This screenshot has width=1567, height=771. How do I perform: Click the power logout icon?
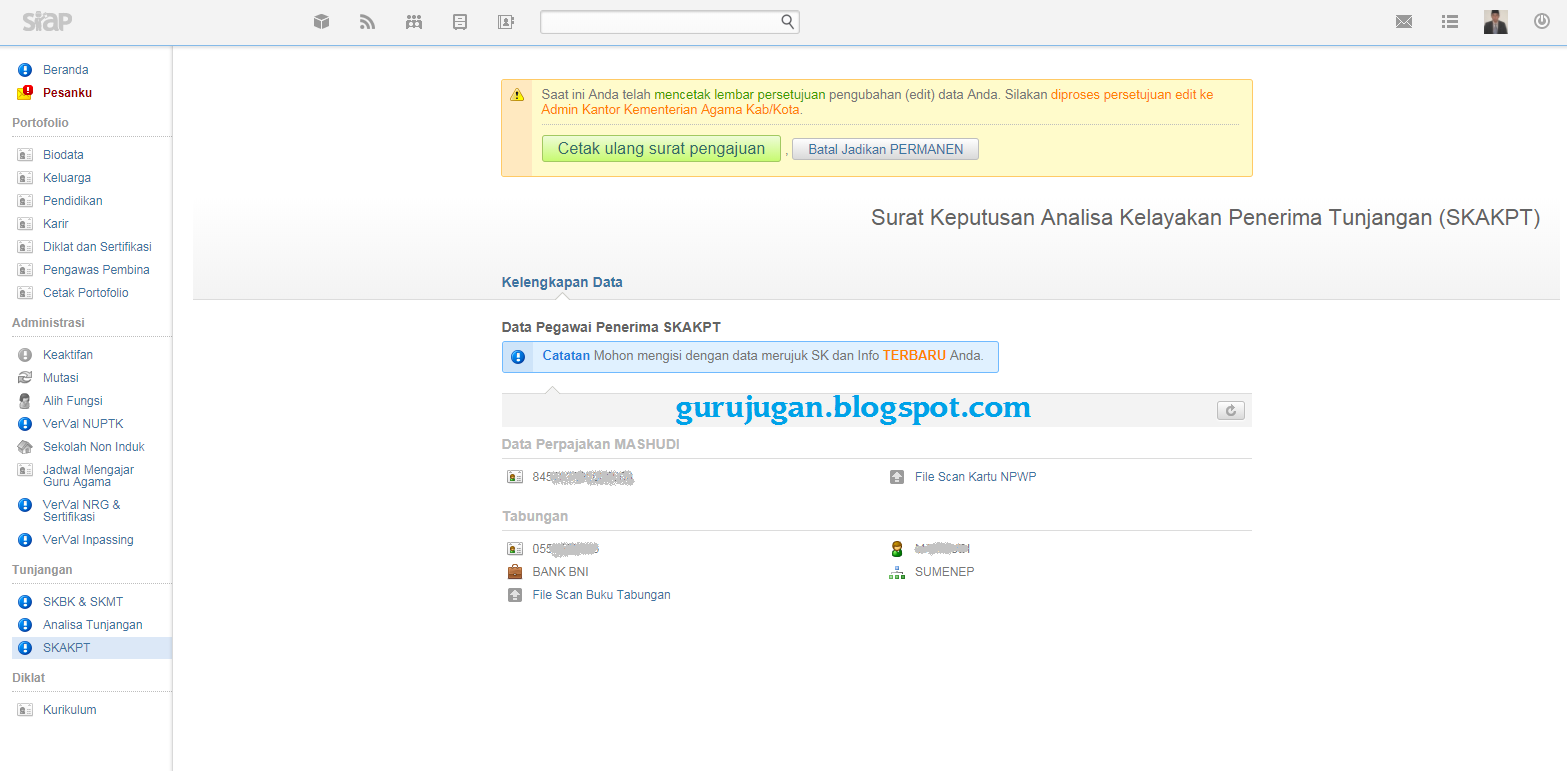pyautogui.click(x=1542, y=21)
